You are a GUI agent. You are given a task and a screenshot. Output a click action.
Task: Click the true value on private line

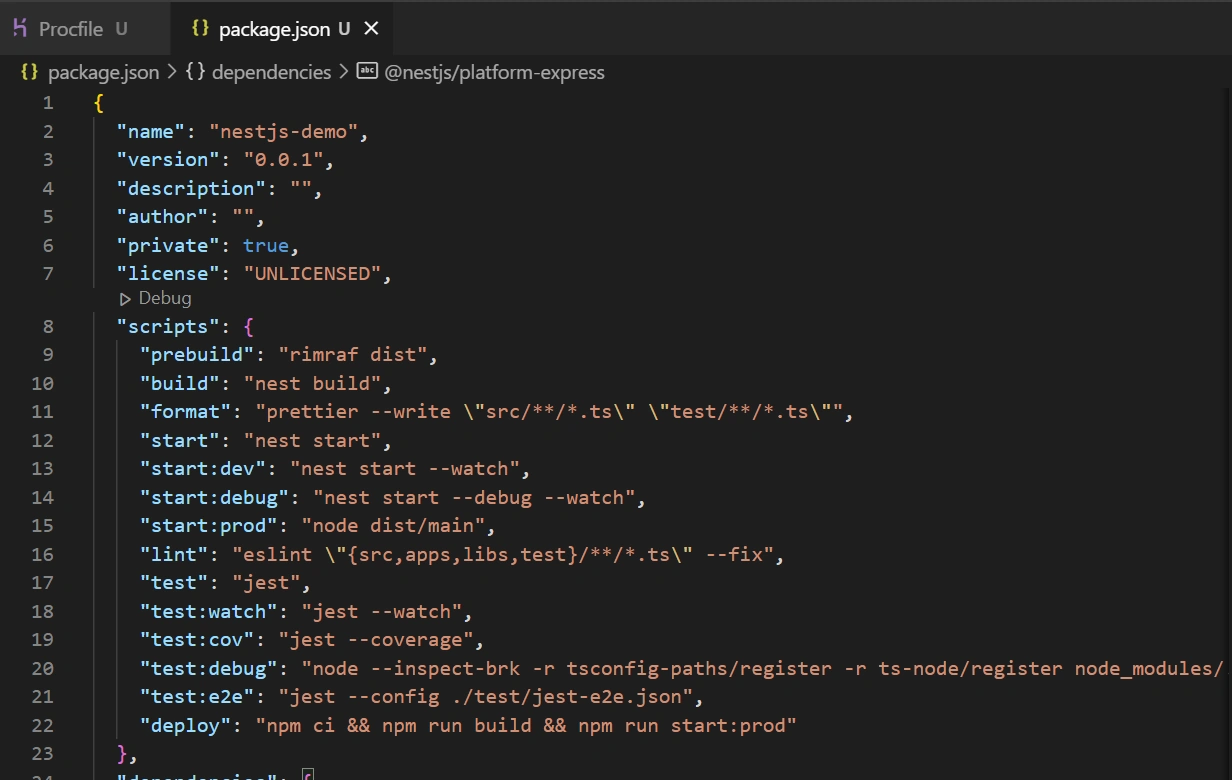coord(266,245)
